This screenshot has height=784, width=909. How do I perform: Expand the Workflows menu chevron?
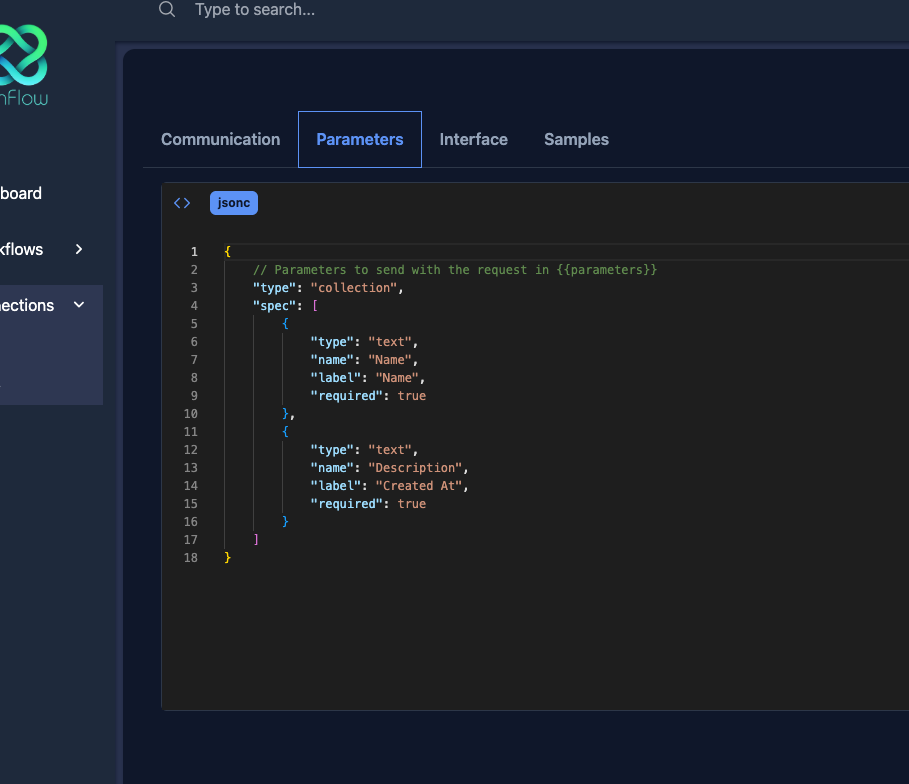(x=79, y=249)
